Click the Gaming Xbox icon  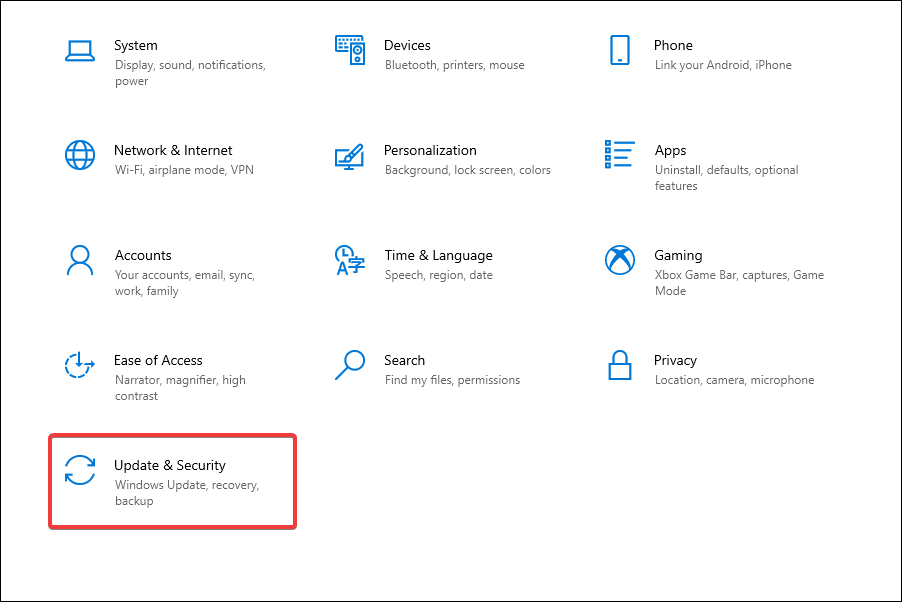point(620,260)
